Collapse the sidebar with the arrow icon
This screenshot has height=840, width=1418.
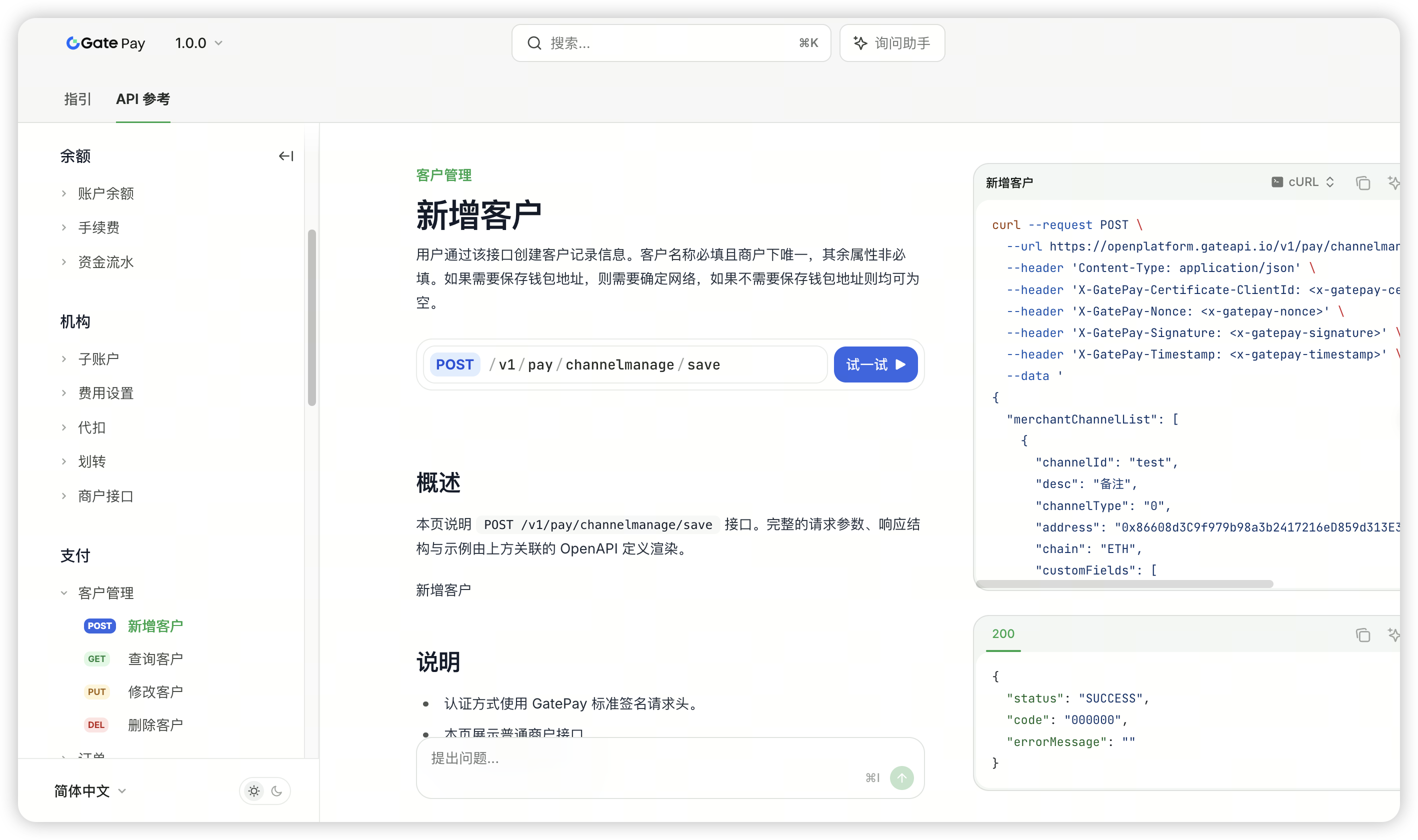tap(286, 156)
